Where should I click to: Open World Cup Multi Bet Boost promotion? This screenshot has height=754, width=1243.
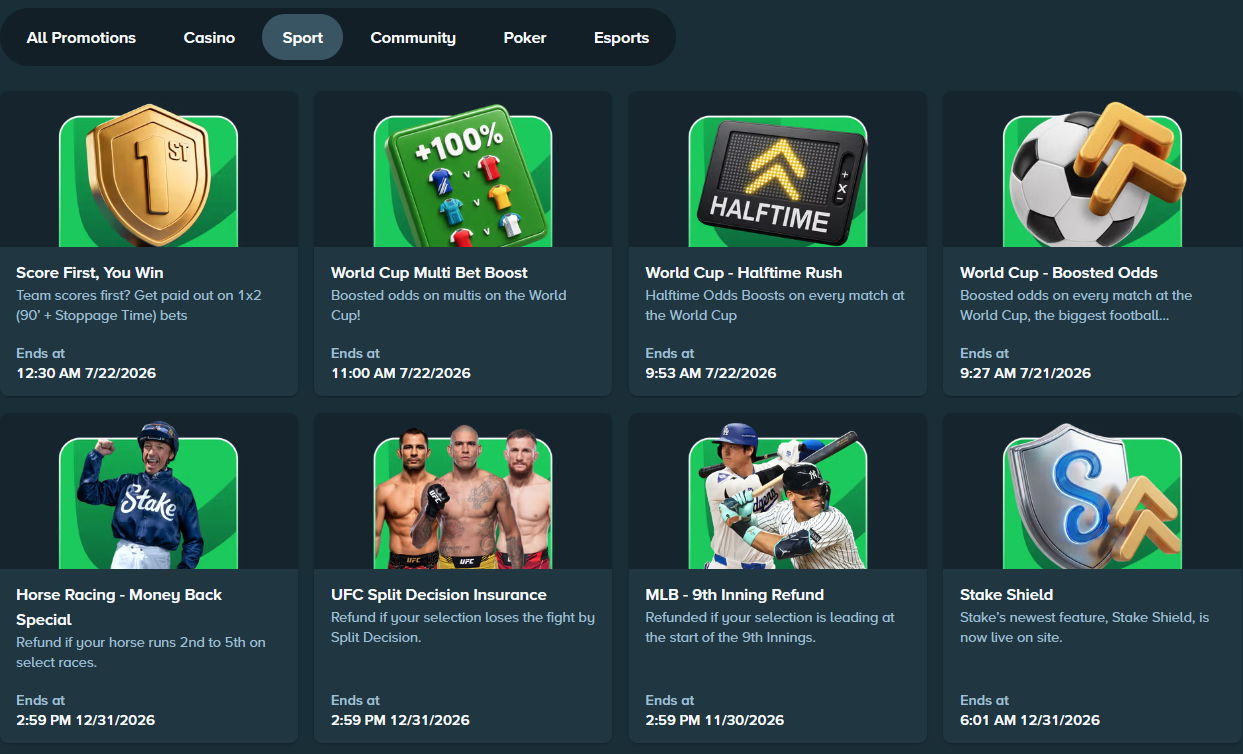429,273
